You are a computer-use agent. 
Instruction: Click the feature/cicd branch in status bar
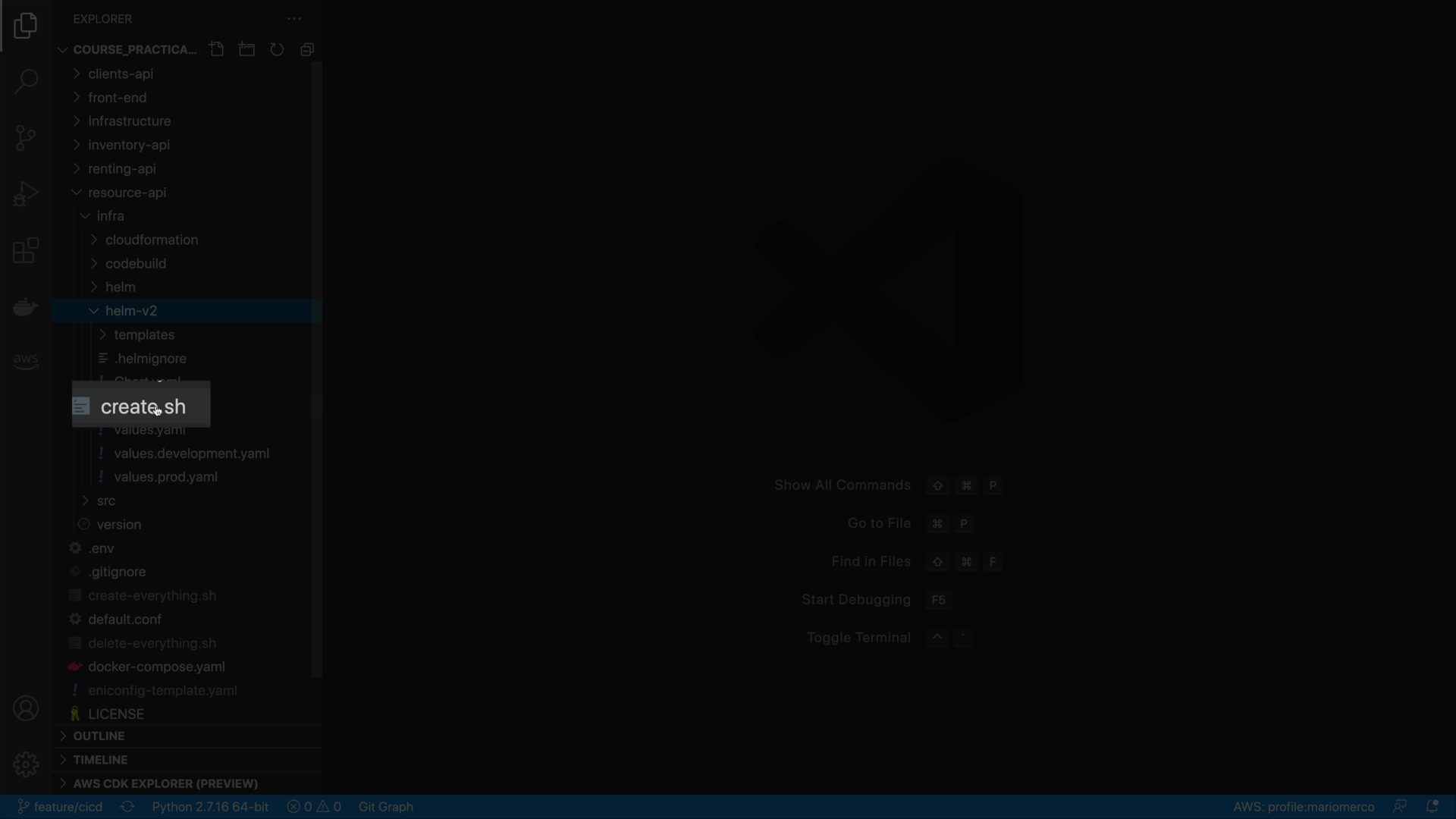61,807
